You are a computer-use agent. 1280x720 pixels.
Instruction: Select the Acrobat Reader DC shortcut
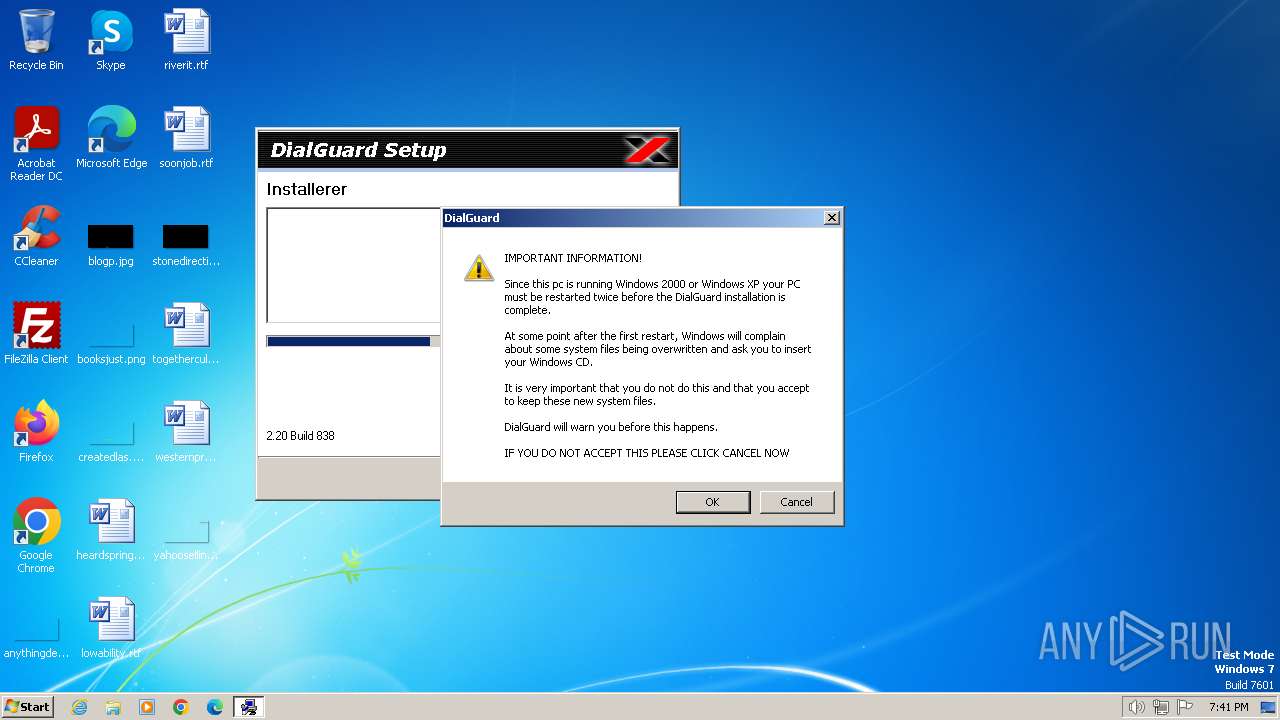tap(36, 145)
